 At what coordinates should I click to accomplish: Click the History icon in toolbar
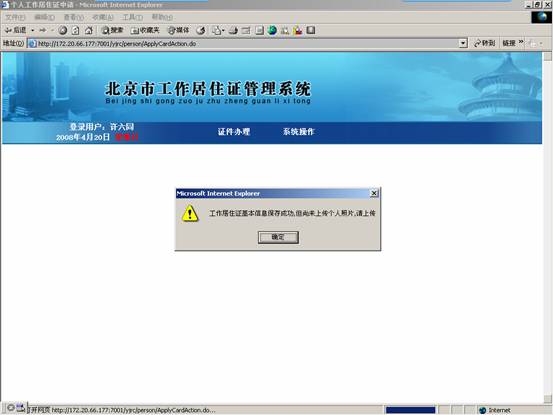point(201,30)
